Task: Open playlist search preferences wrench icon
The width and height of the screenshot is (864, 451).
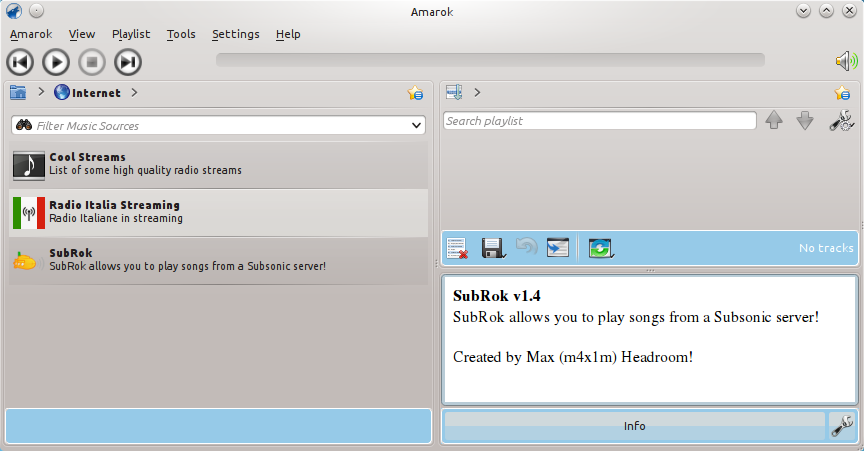Action: tap(842, 120)
